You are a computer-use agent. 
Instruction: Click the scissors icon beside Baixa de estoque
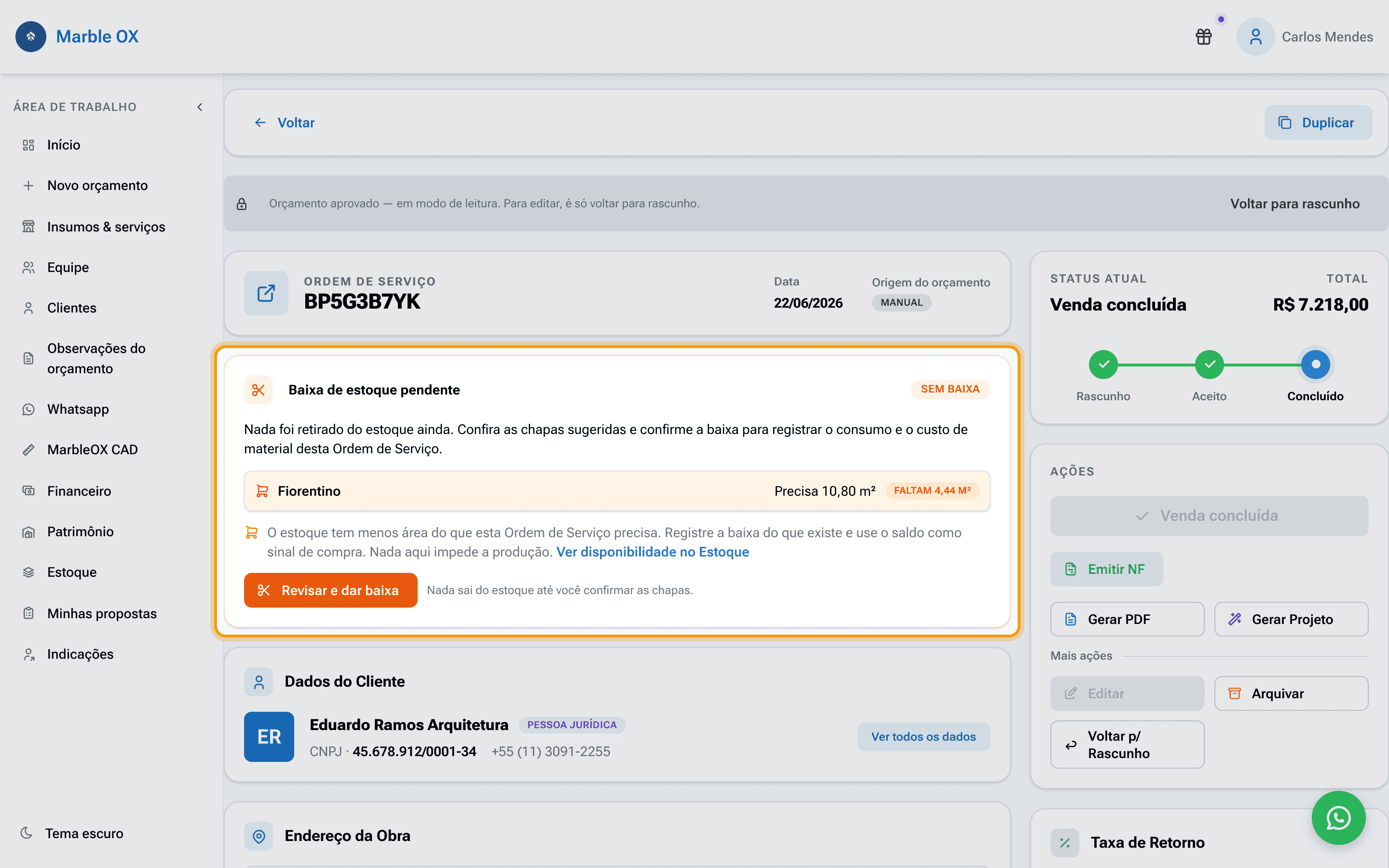[259, 391]
